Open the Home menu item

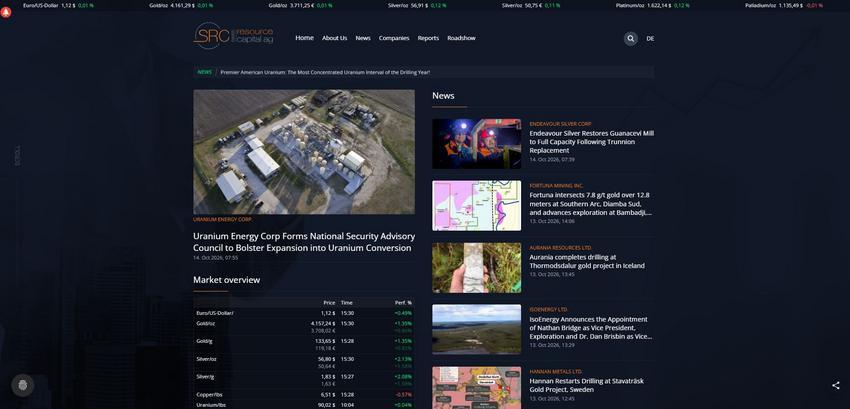tap(304, 38)
